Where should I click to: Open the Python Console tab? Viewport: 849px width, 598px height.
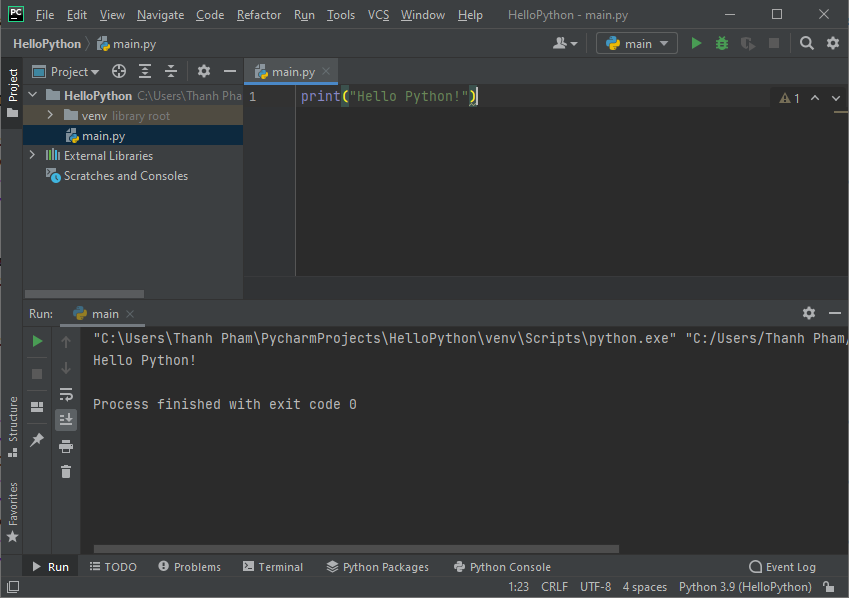coord(502,567)
